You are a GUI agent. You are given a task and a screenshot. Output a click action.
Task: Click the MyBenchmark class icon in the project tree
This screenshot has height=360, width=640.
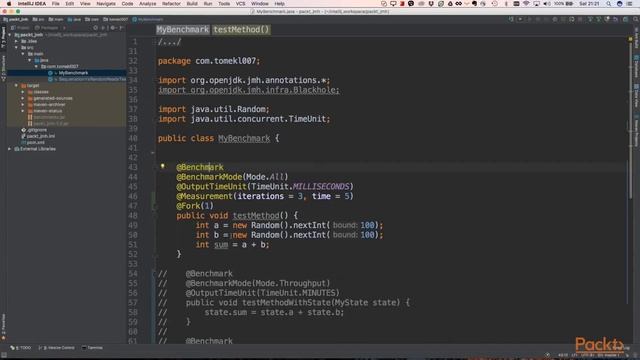(51, 73)
